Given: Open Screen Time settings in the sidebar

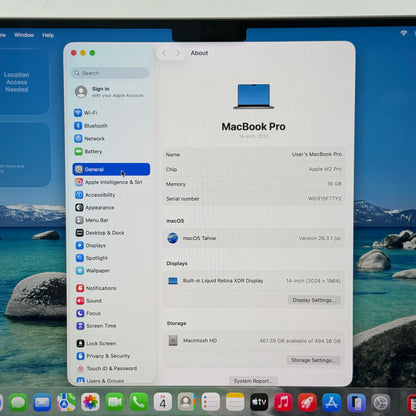Looking at the screenshot, I should (x=97, y=326).
